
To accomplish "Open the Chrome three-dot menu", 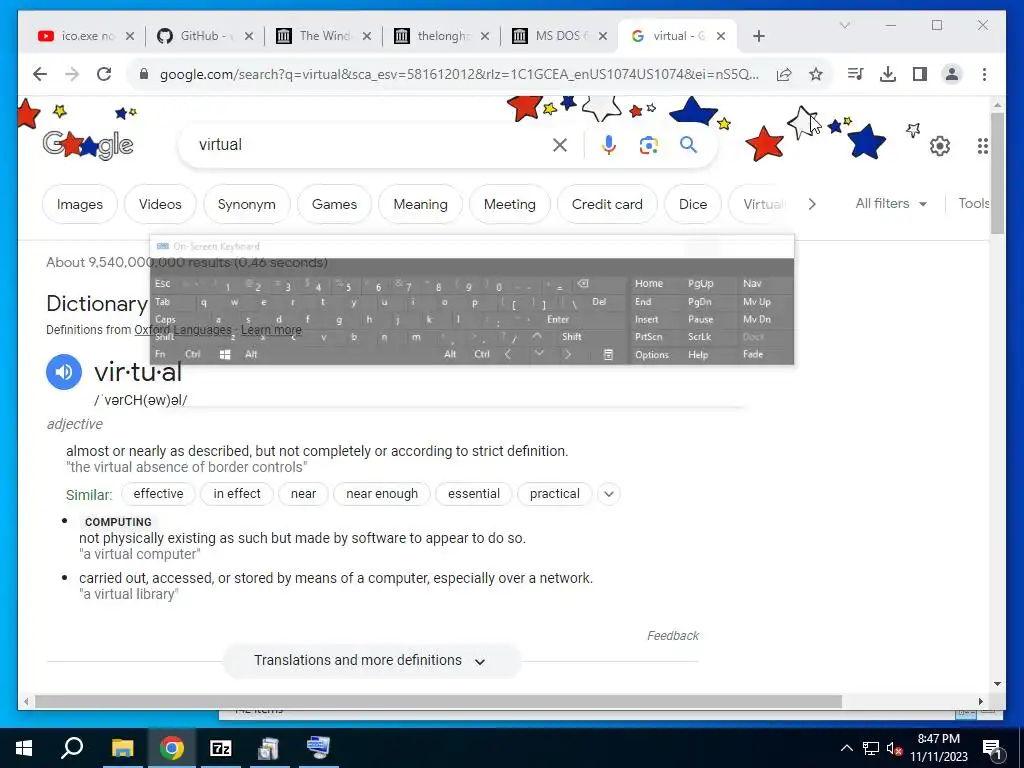I will (984, 74).
